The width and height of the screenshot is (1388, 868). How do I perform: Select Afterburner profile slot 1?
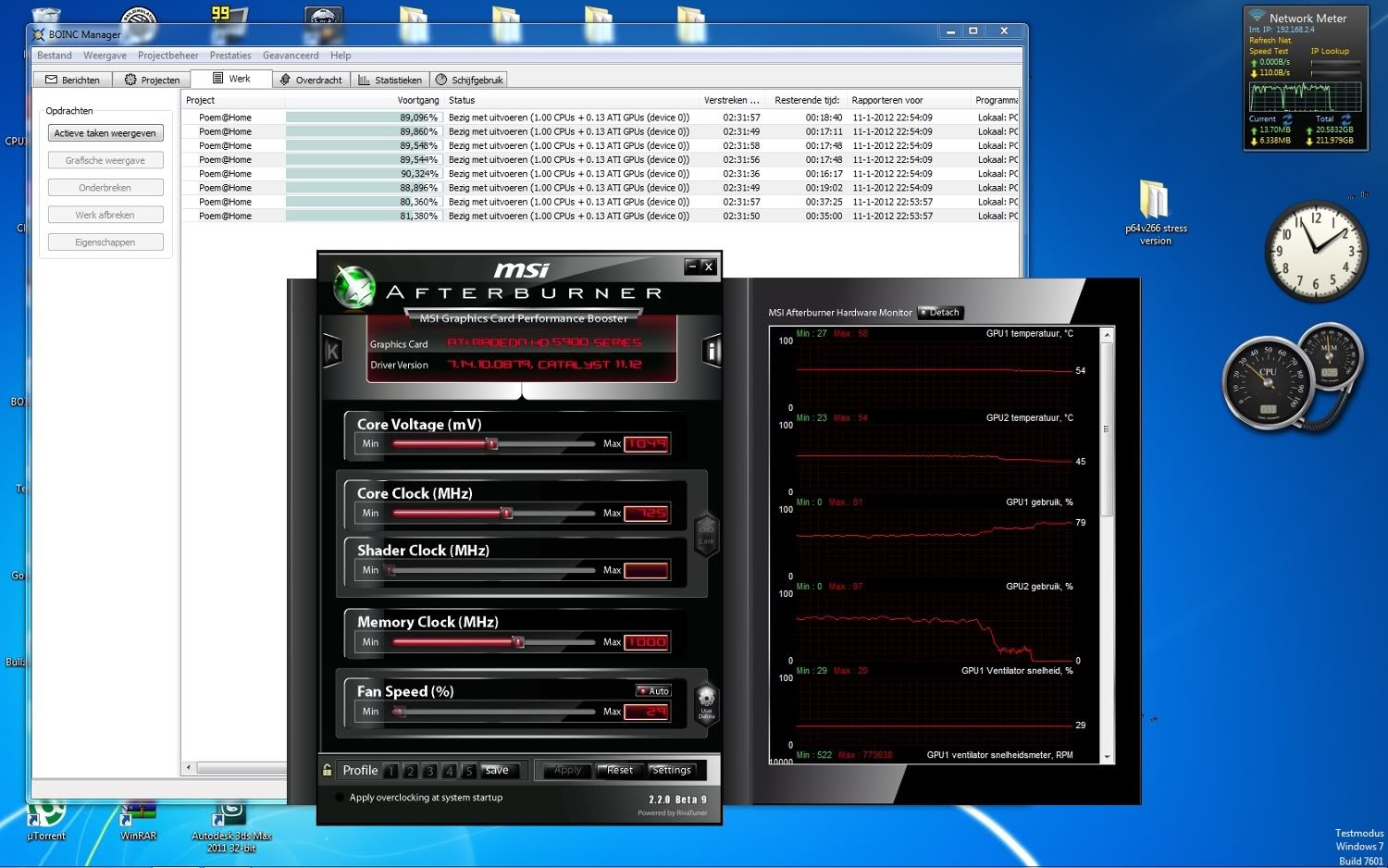coord(391,771)
